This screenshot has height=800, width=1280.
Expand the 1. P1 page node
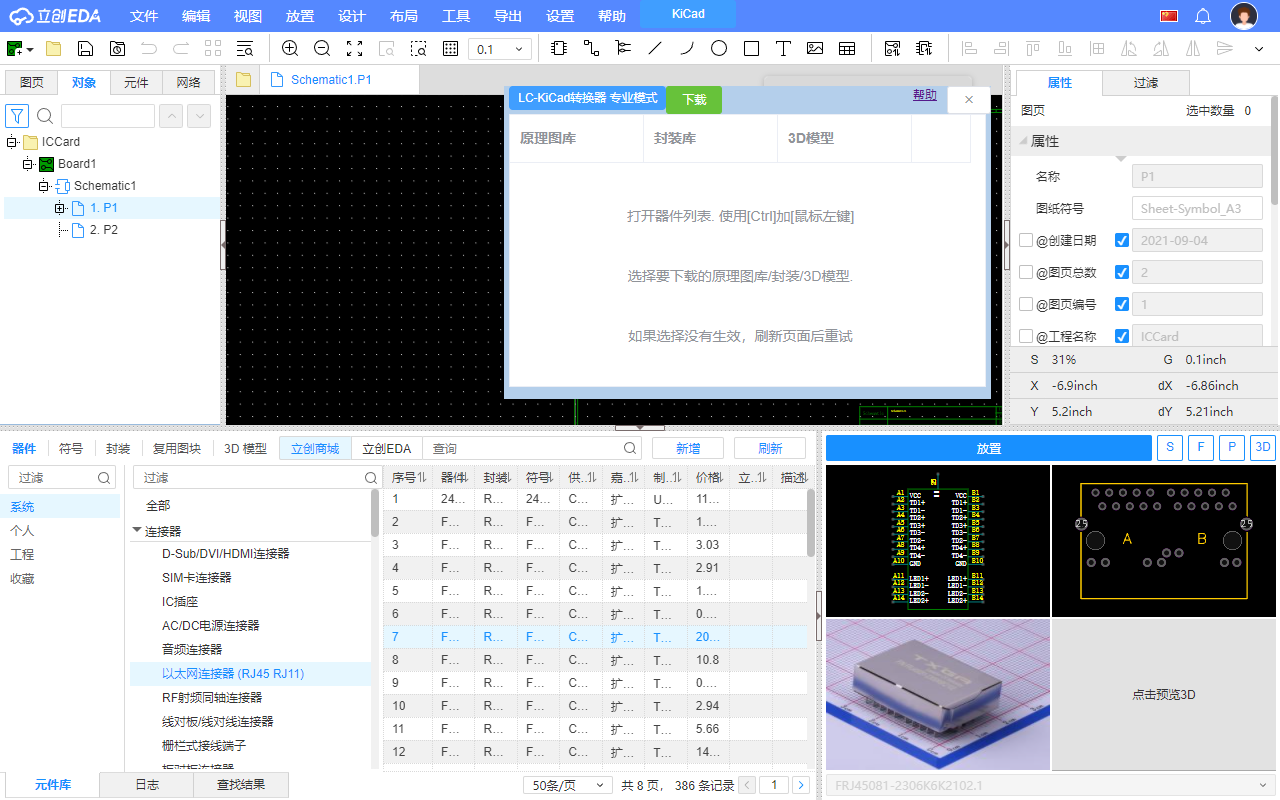[x=60, y=208]
